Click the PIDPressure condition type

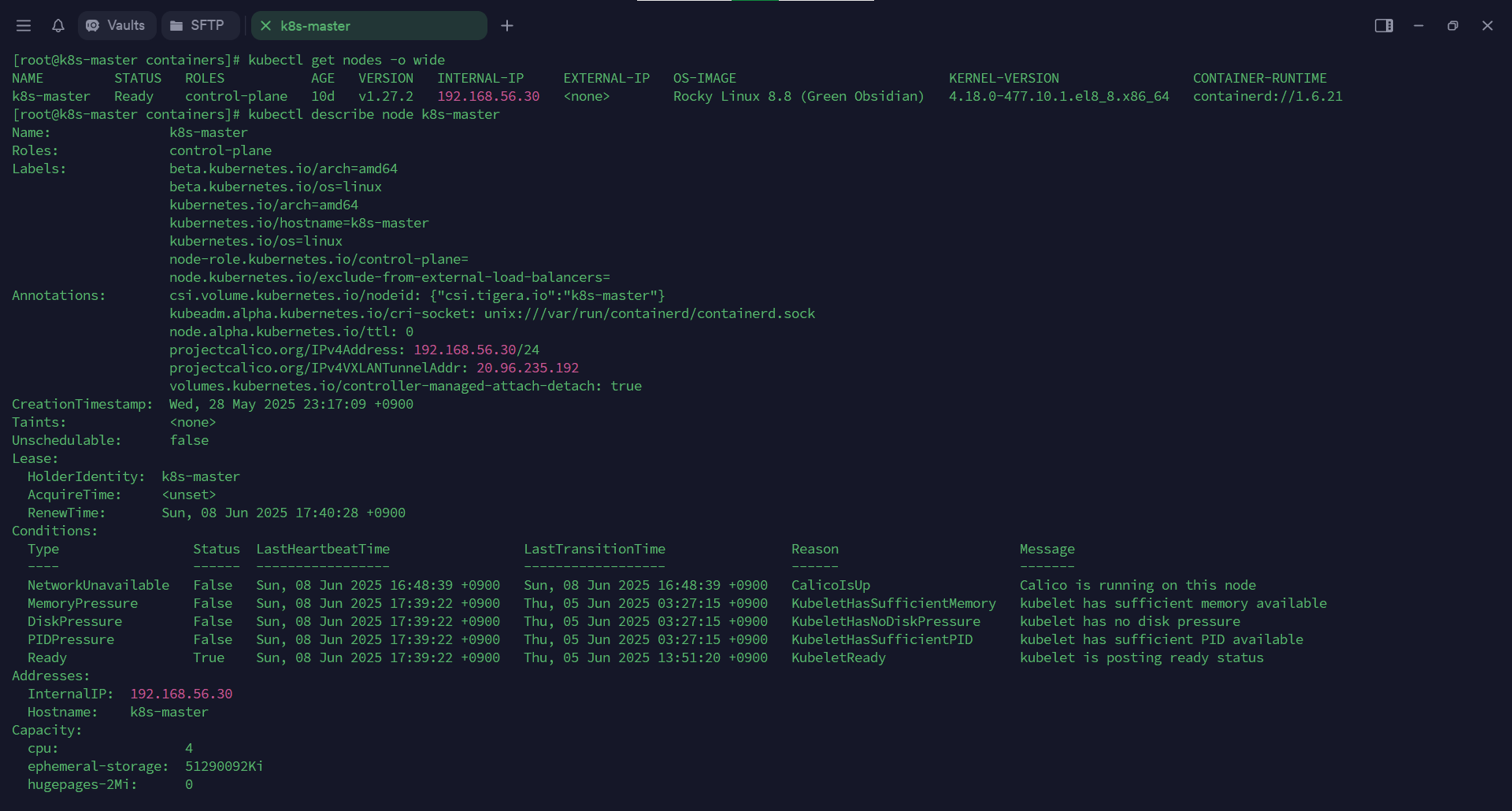coord(71,639)
